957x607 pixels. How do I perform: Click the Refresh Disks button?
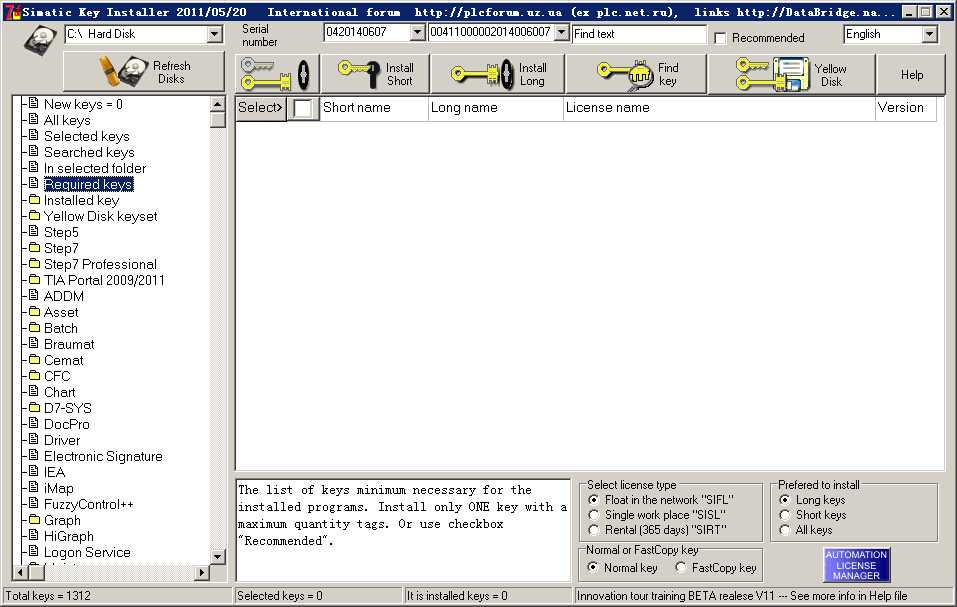[x=144, y=73]
